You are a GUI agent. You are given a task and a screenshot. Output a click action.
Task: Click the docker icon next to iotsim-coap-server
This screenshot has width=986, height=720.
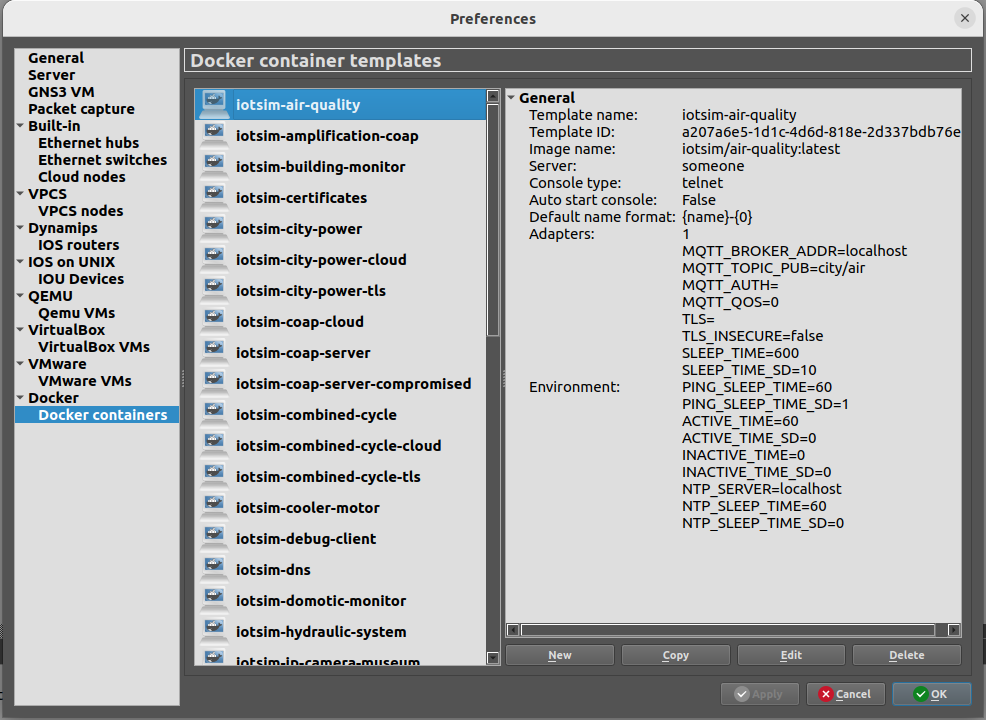tap(214, 352)
